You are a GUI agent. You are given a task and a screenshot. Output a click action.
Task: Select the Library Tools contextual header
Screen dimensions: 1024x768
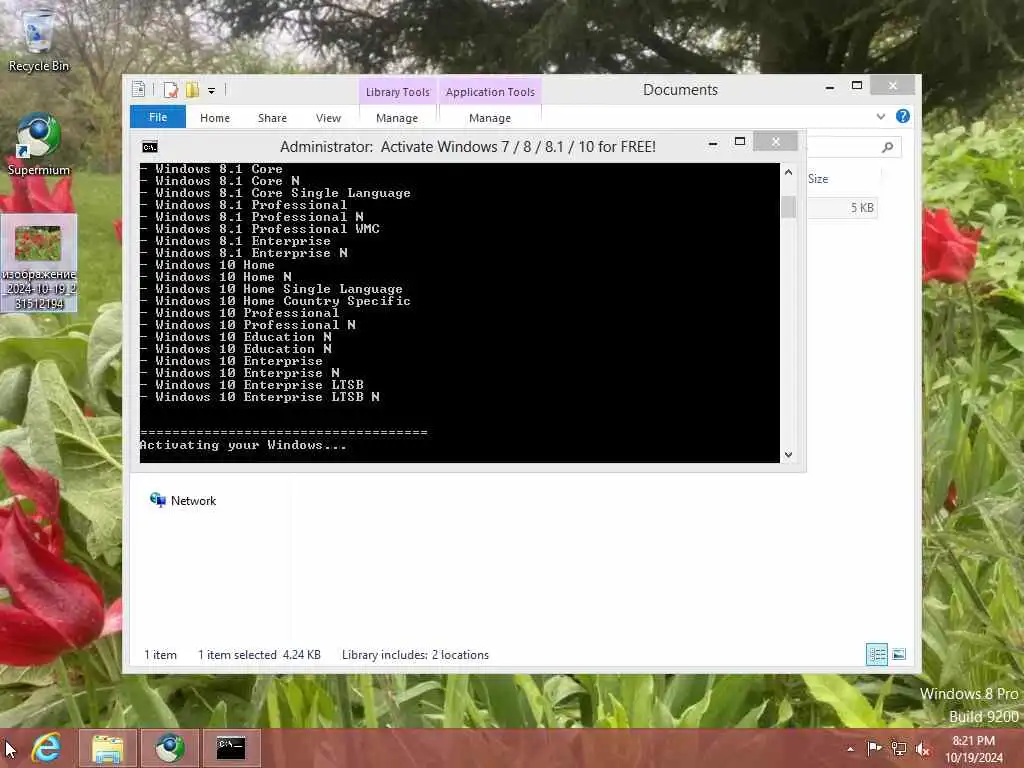pyautogui.click(x=398, y=92)
